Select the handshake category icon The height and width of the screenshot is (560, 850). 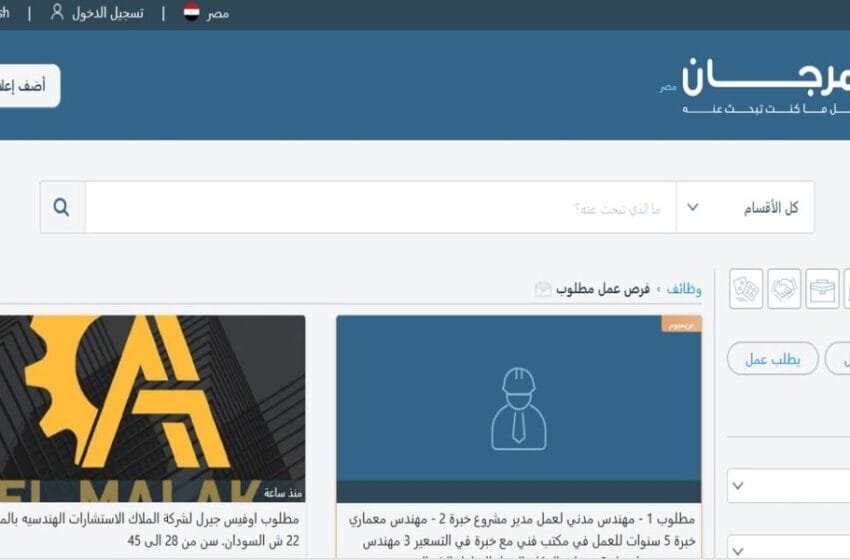[784, 289]
